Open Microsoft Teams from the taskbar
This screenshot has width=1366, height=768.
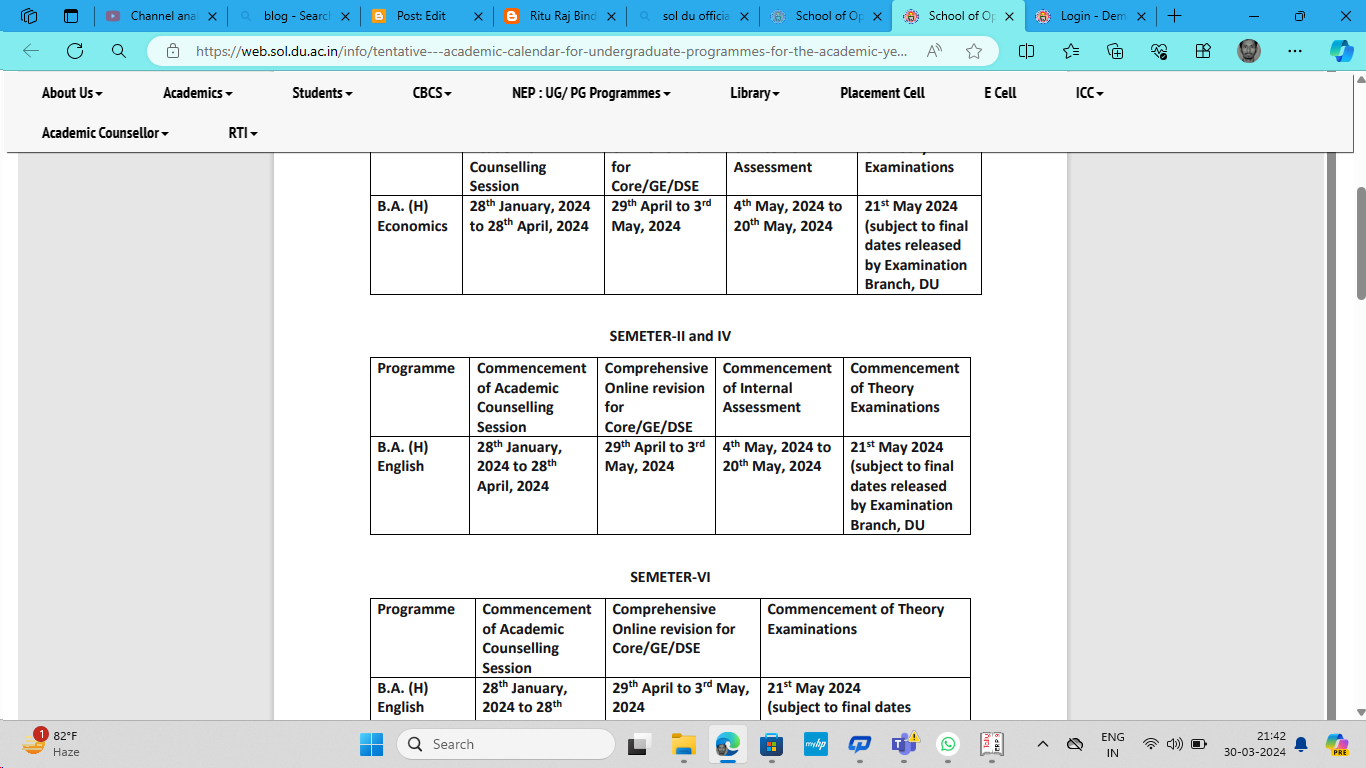click(903, 744)
